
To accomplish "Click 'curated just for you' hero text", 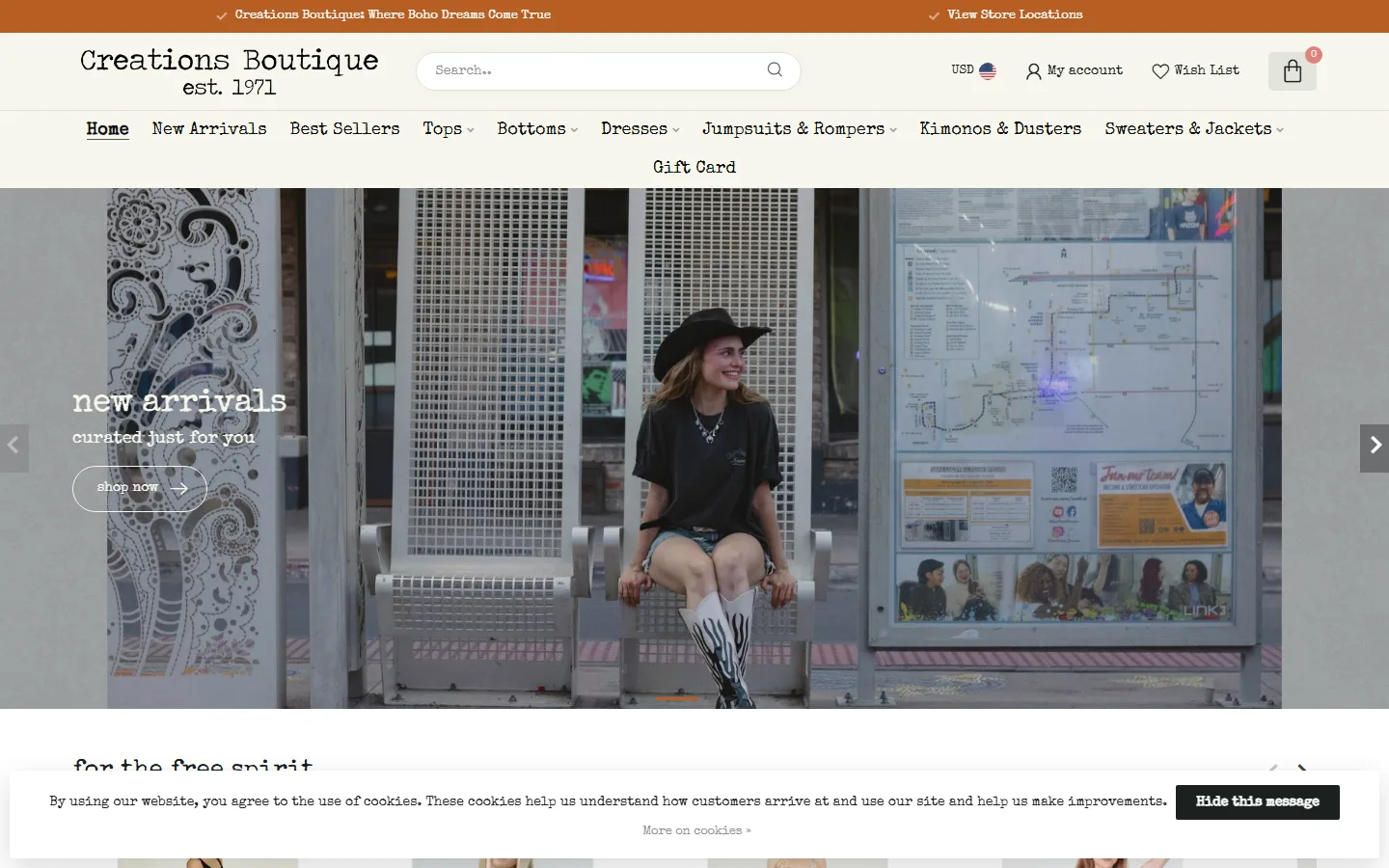I will pos(164,437).
